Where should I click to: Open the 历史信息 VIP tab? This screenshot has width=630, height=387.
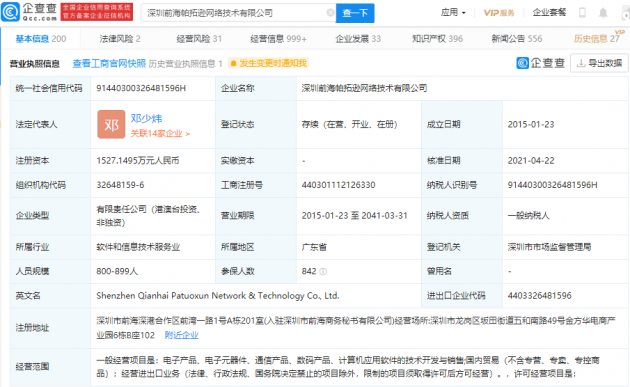click(597, 39)
